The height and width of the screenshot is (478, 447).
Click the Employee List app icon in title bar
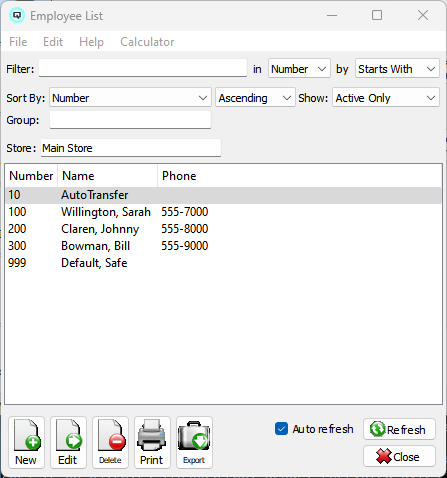(17, 16)
